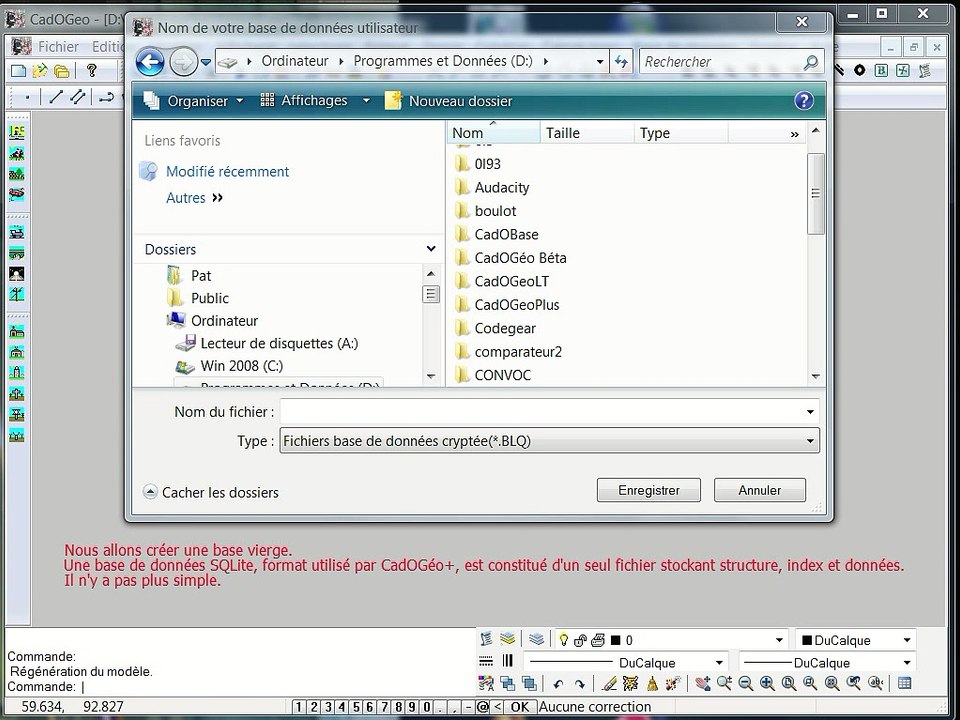Click Cacher les dossiers
The image size is (960, 720).
pos(211,492)
